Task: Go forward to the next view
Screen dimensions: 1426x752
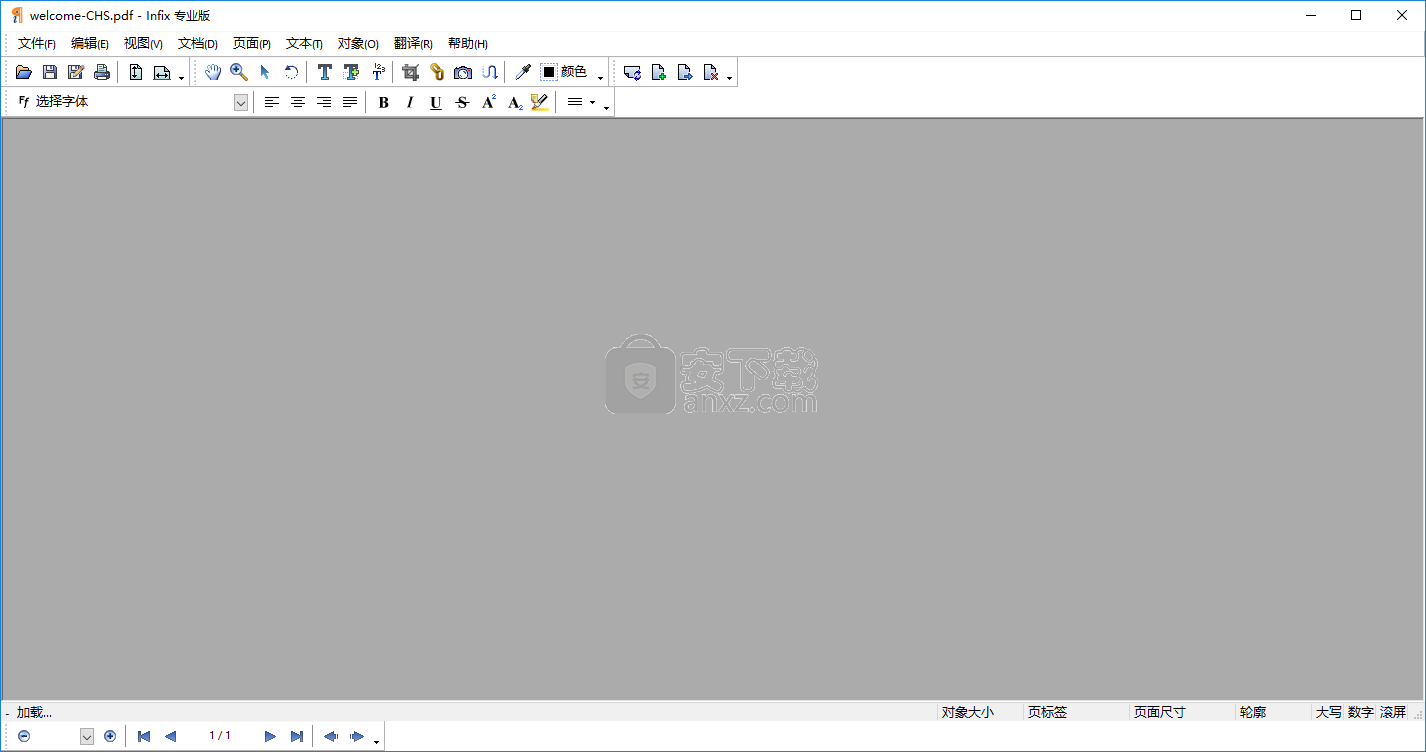Action: [x=356, y=736]
